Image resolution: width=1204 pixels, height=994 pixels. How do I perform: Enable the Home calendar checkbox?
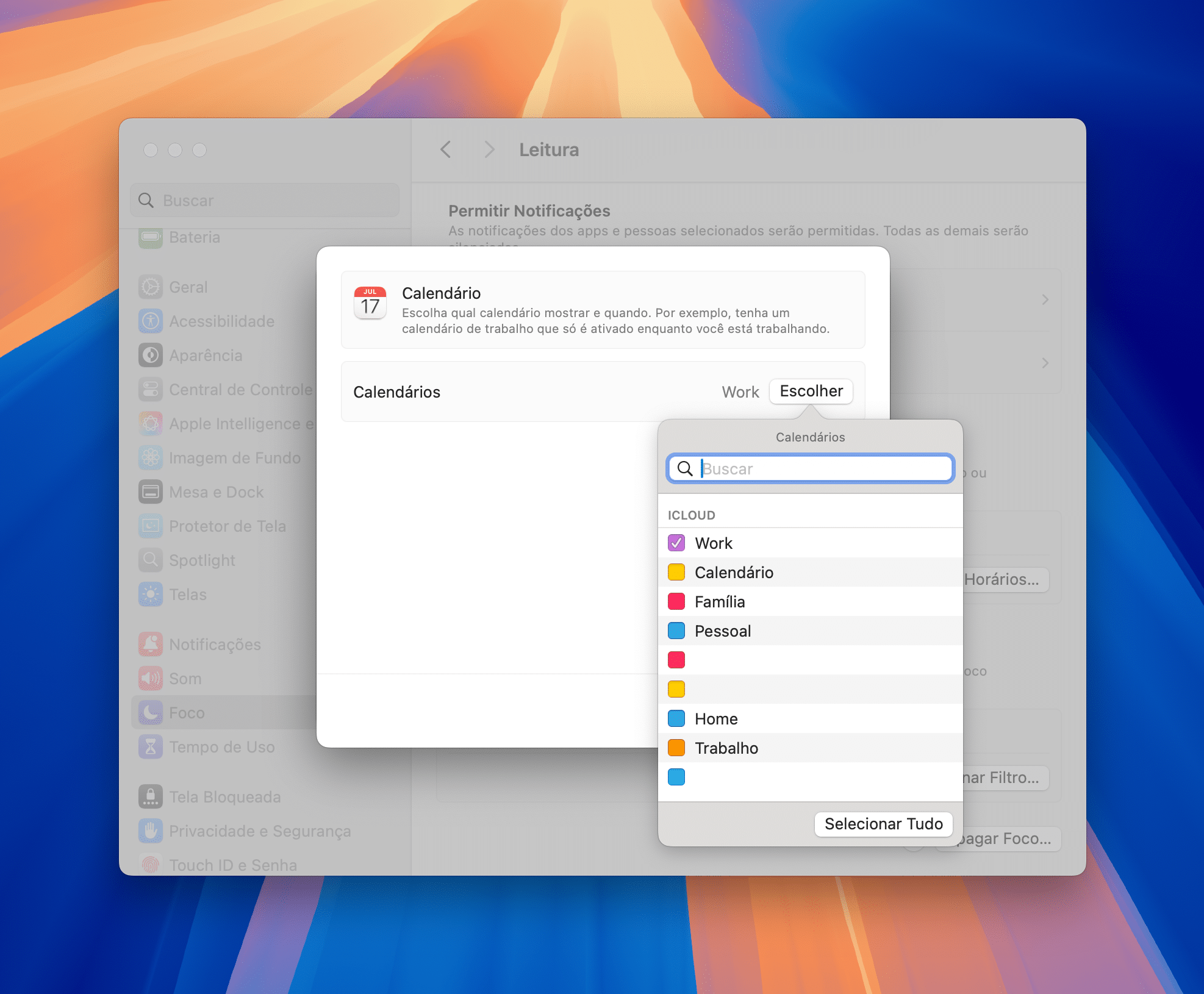[676, 718]
